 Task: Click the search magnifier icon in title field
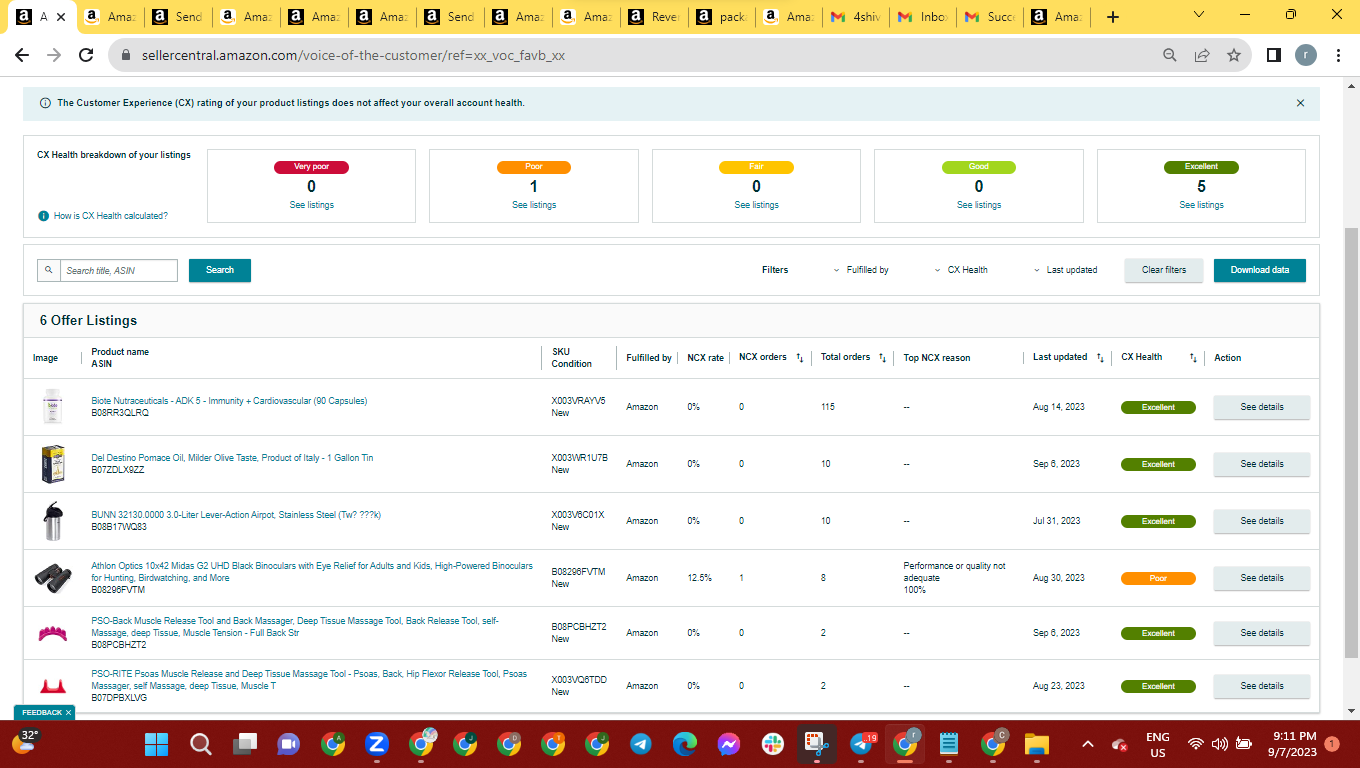click(49, 270)
